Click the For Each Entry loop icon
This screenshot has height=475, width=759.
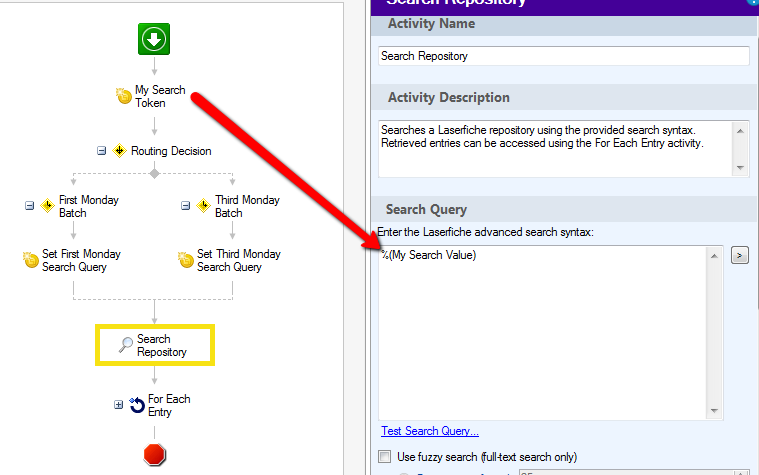tap(137, 405)
